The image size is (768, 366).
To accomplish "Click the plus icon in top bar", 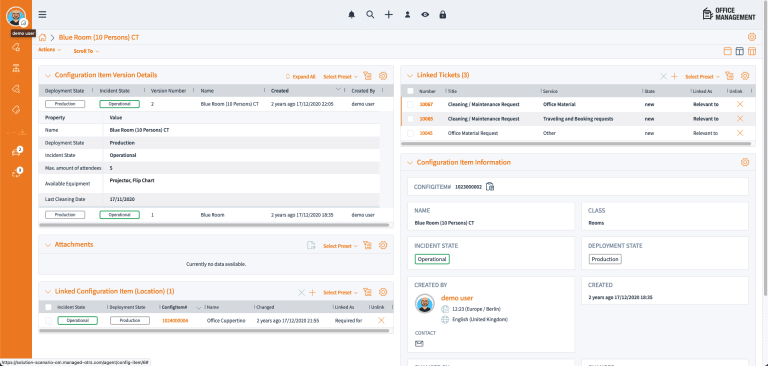I will click(388, 15).
